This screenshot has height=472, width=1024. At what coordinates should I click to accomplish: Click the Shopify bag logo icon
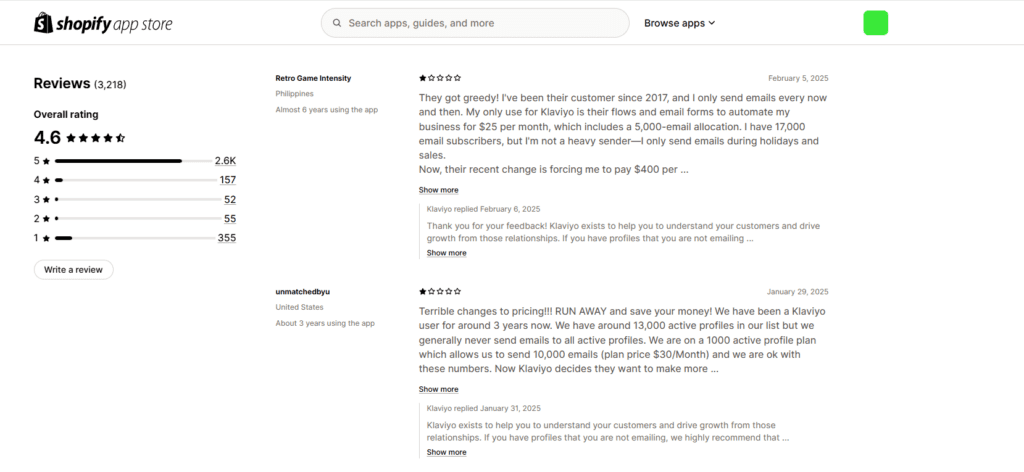tap(43, 23)
